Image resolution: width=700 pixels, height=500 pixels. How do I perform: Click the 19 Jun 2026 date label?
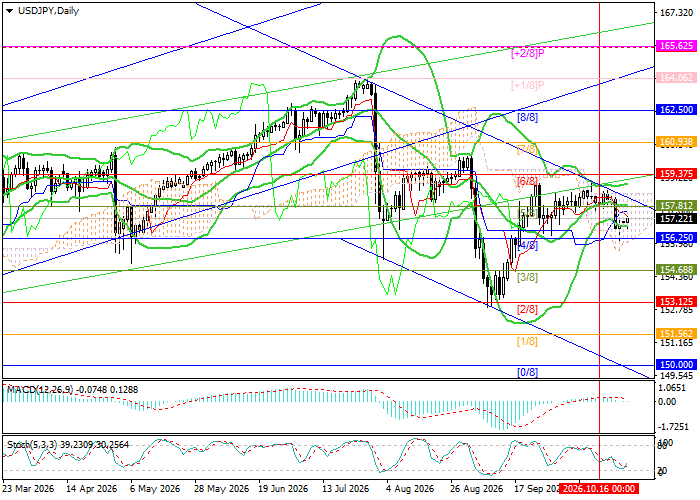[x=284, y=488]
